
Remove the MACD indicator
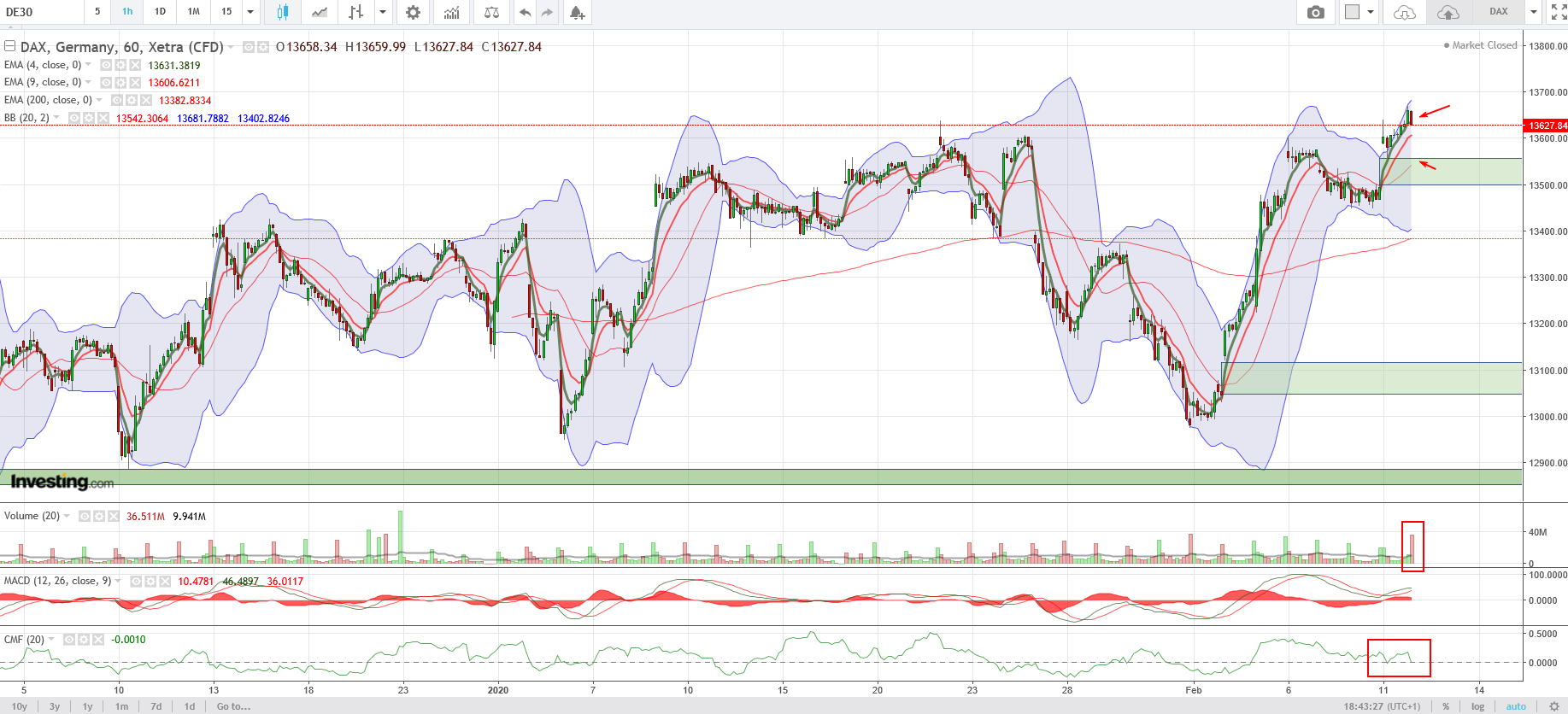(165, 581)
